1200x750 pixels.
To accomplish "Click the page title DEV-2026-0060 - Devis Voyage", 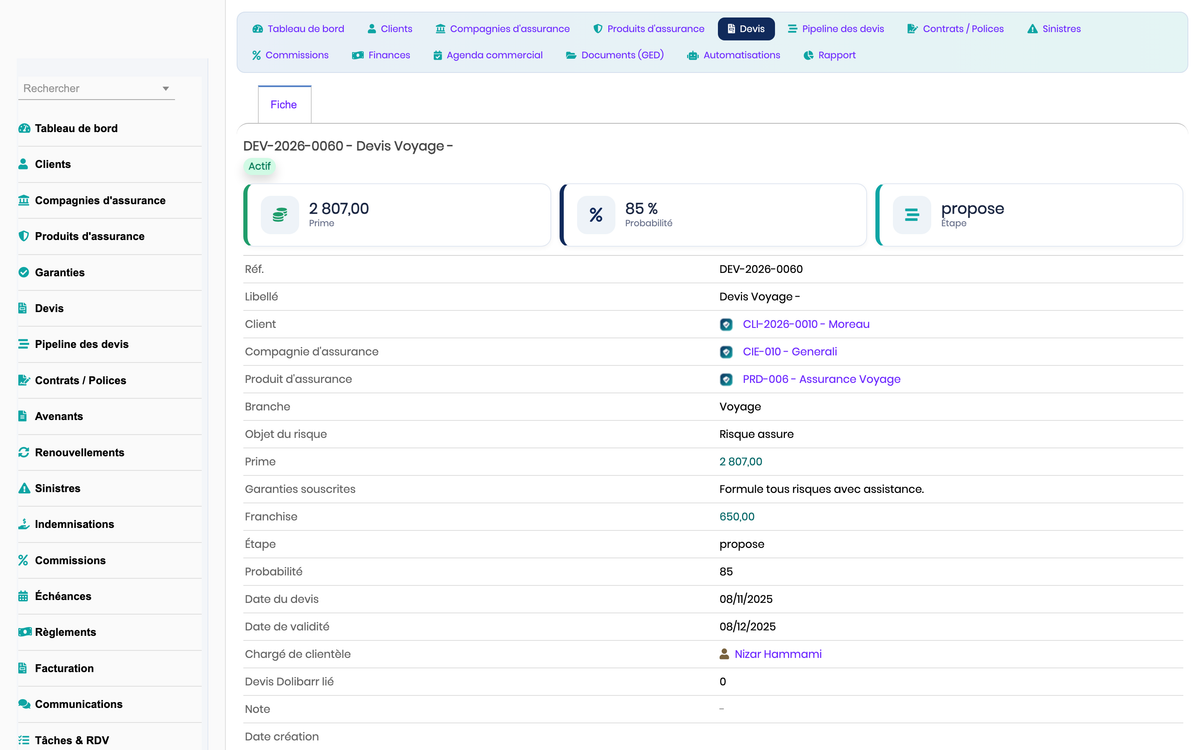I will tap(348, 146).
